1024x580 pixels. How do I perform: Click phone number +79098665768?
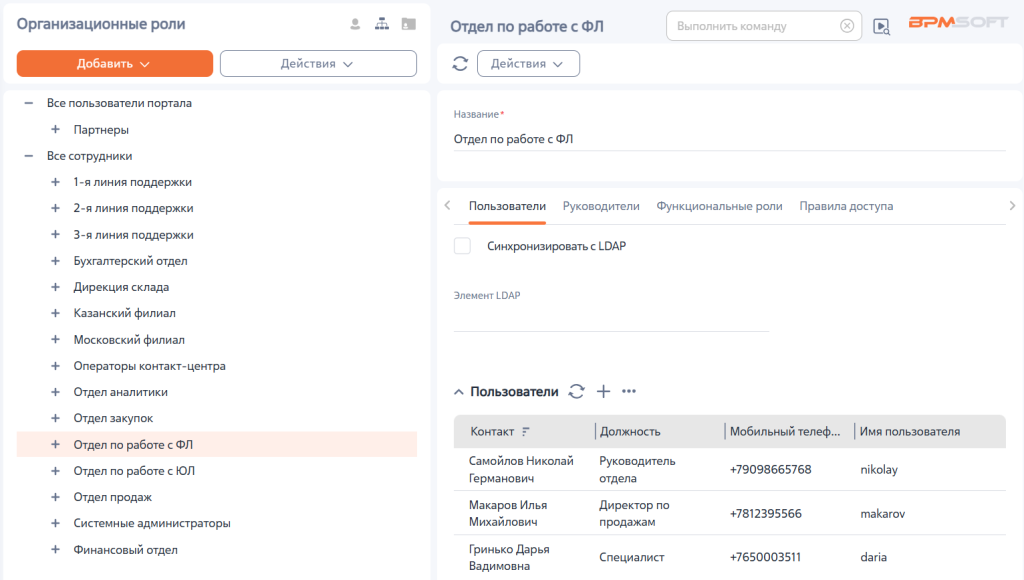771,470
